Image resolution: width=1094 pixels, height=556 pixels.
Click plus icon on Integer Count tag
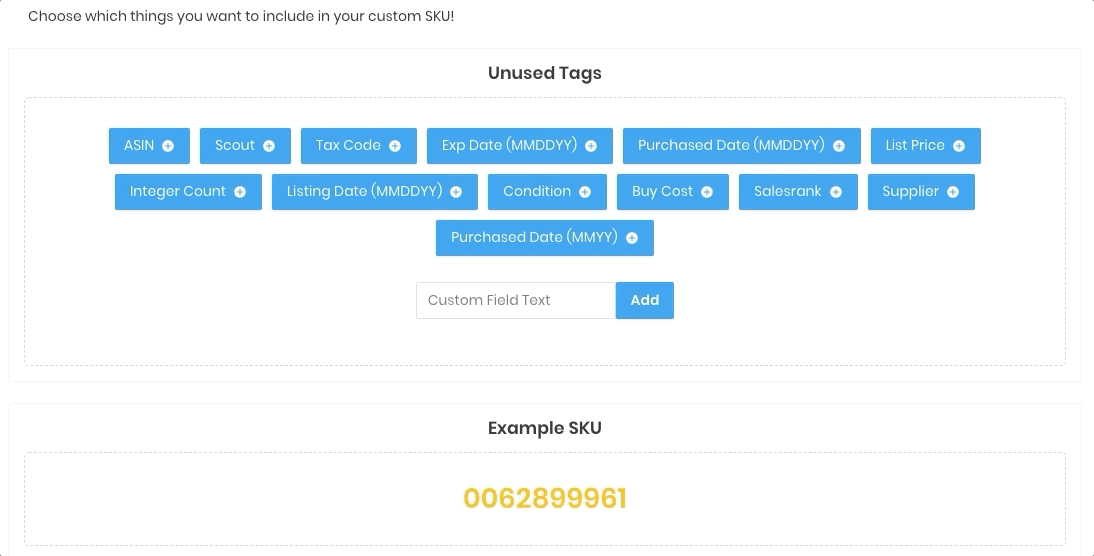click(x=240, y=192)
